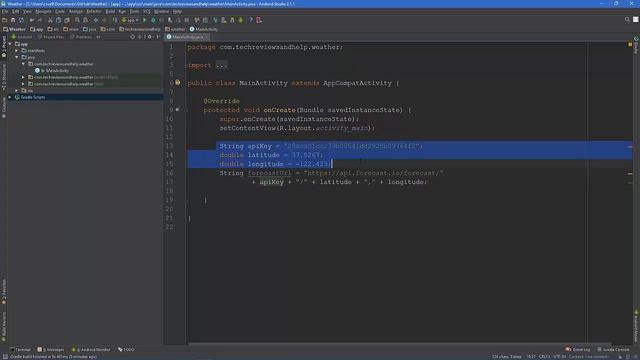Open the Build menu
The image size is (640, 360).
tap(110, 11)
